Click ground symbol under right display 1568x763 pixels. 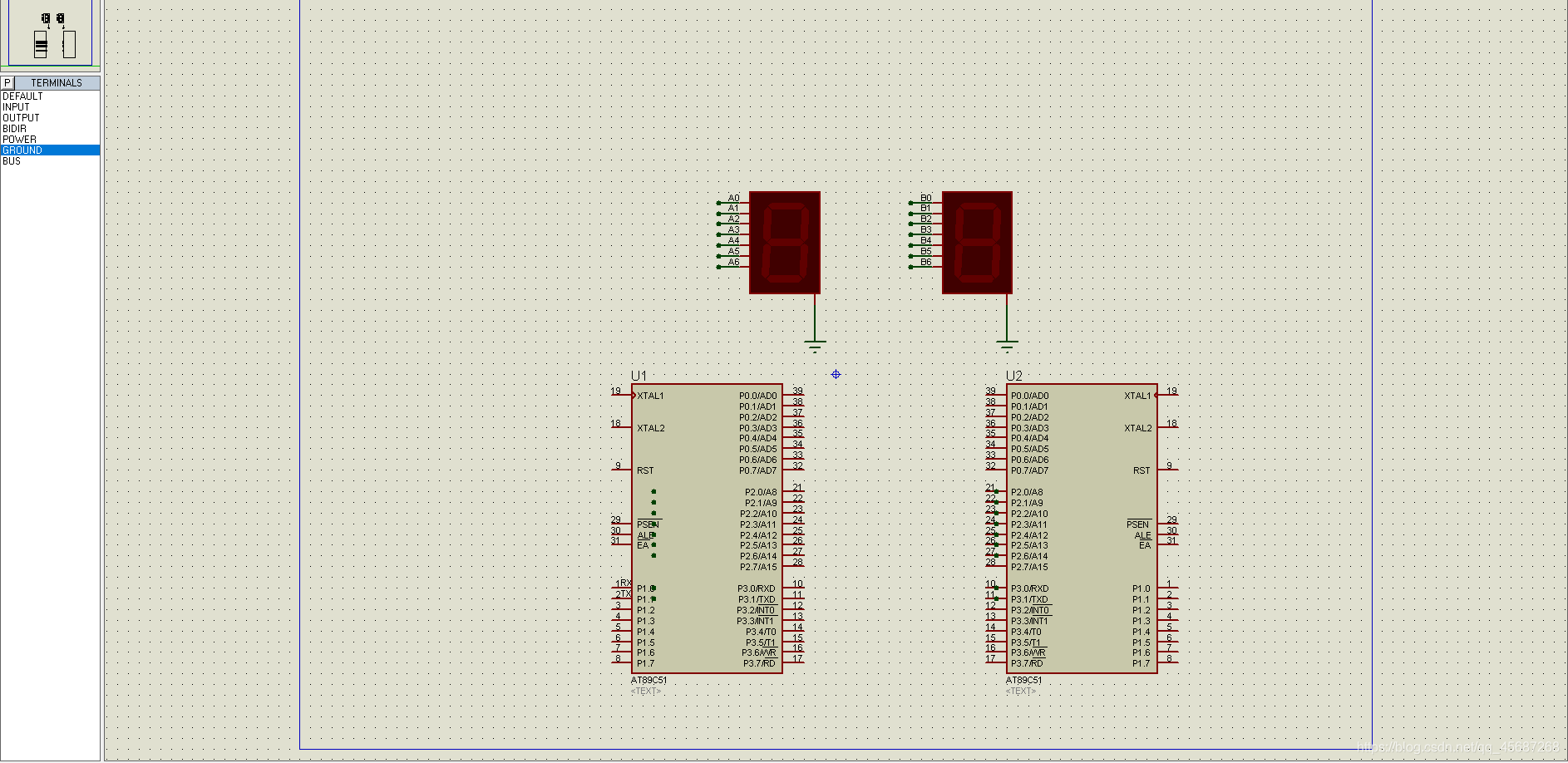[x=1007, y=346]
